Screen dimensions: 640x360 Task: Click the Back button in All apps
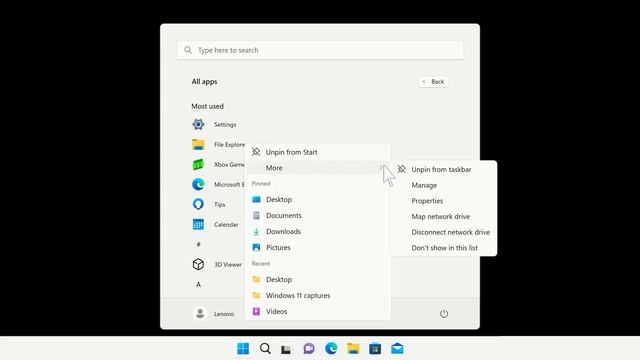[x=433, y=82]
